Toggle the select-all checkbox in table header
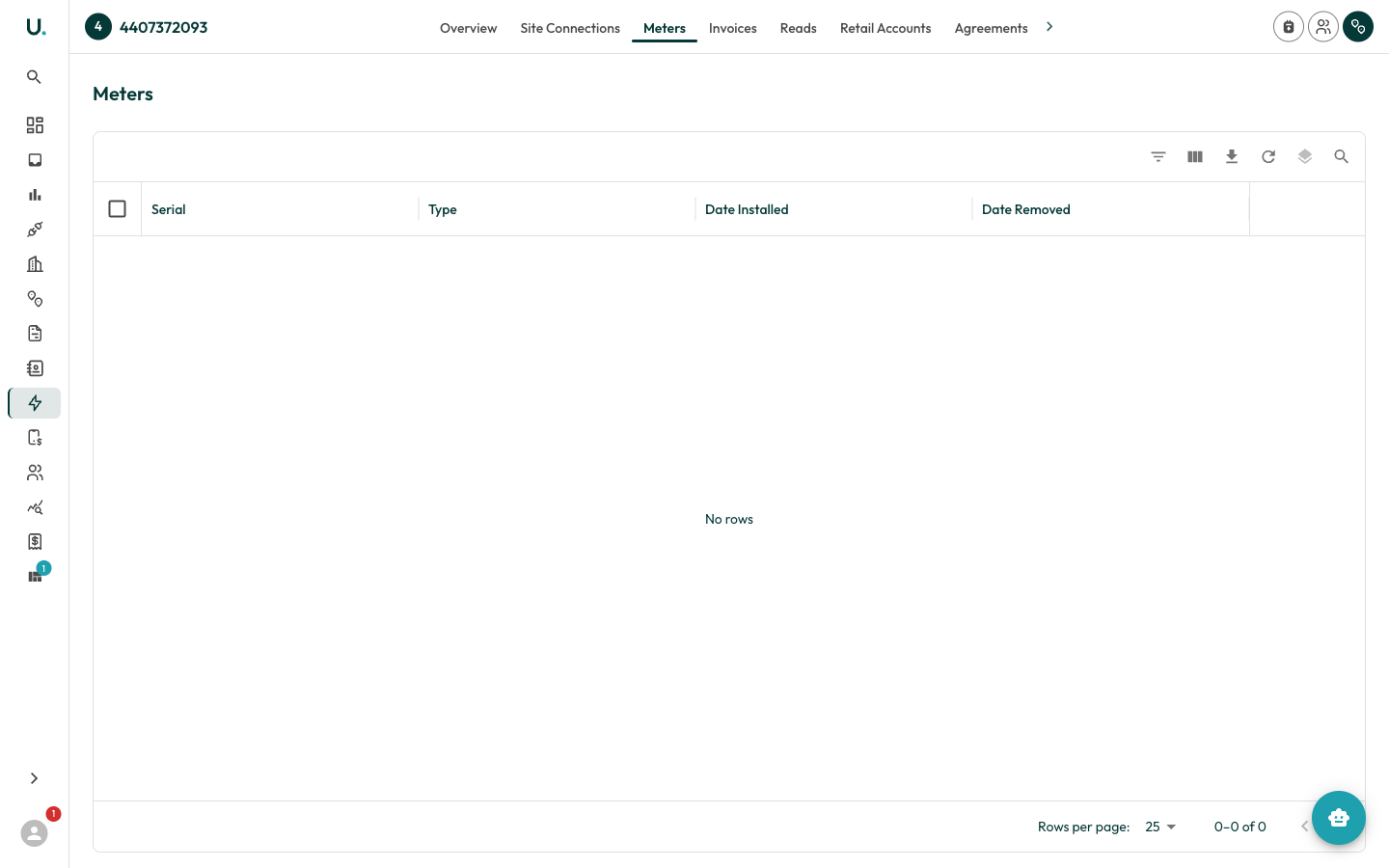 coord(118,209)
